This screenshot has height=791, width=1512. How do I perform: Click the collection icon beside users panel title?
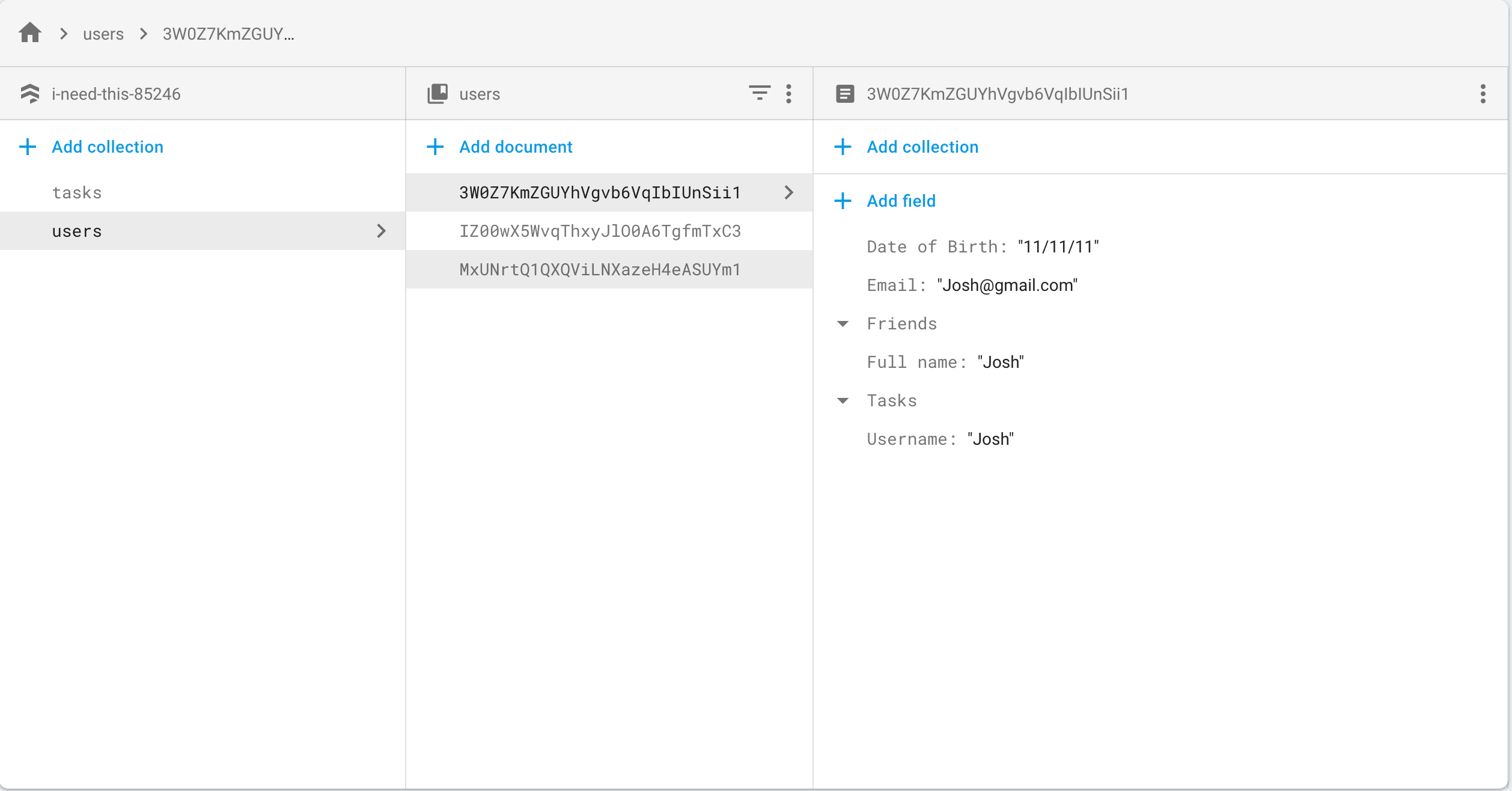point(437,93)
